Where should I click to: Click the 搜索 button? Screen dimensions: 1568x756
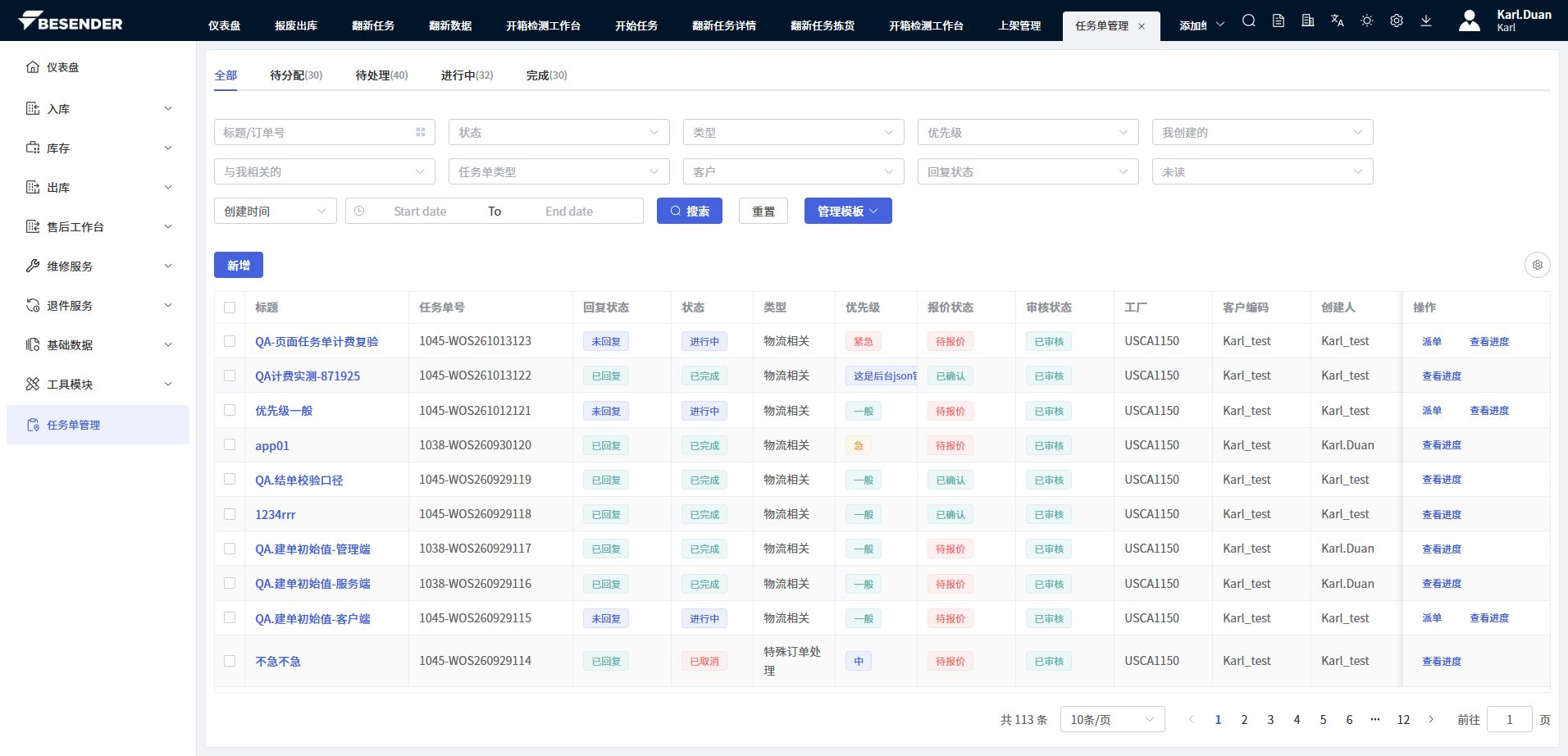point(690,211)
